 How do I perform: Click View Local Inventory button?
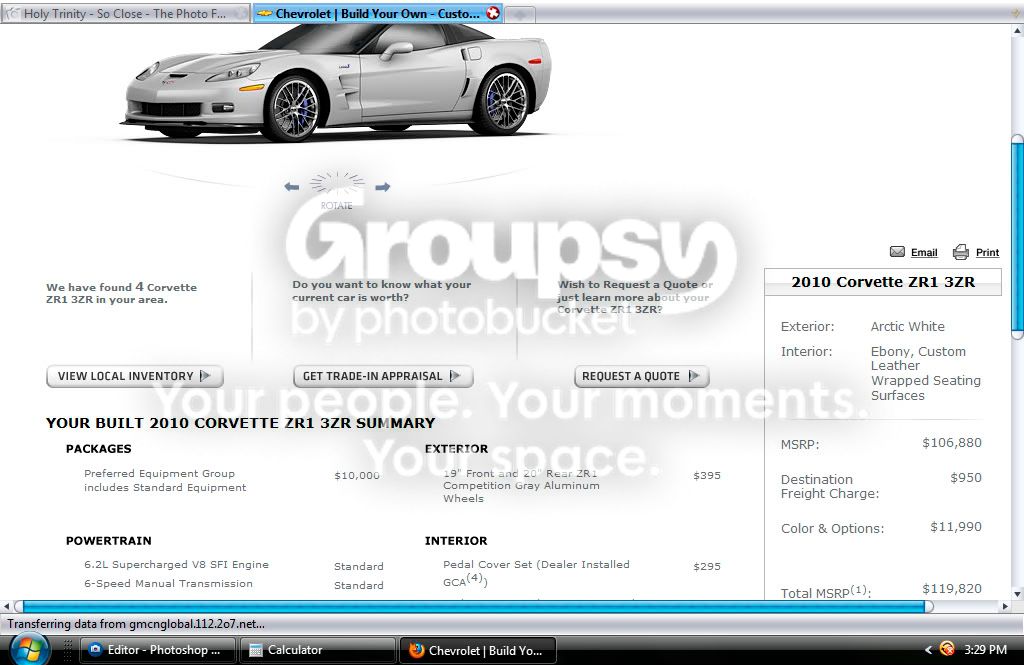tap(135, 376)
